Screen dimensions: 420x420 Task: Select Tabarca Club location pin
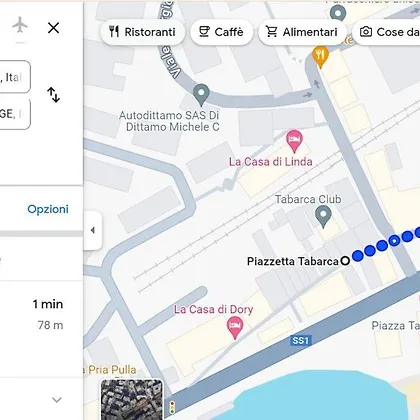323,216
